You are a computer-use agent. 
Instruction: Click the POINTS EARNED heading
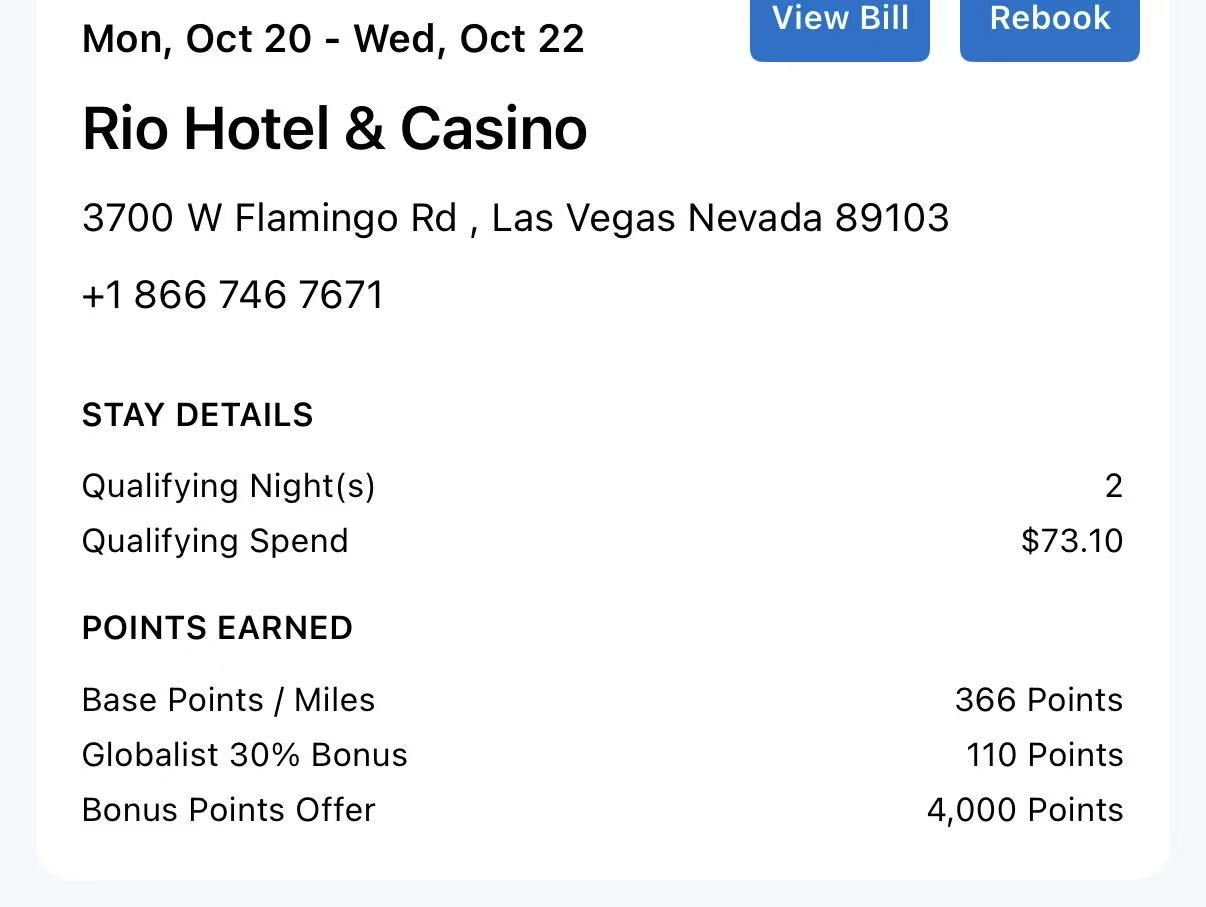(x=217, y=628)
